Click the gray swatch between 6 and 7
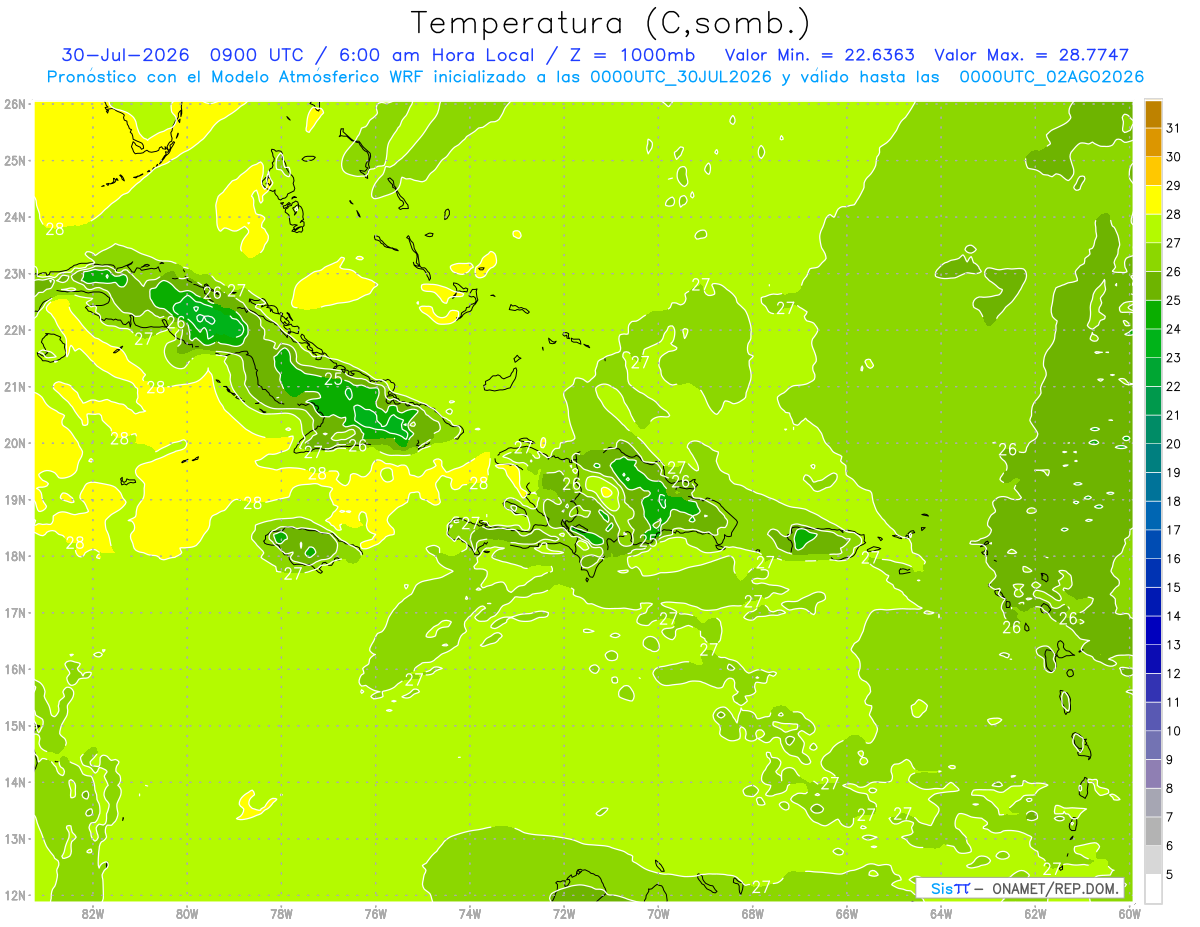 (x=1153, y=831)
